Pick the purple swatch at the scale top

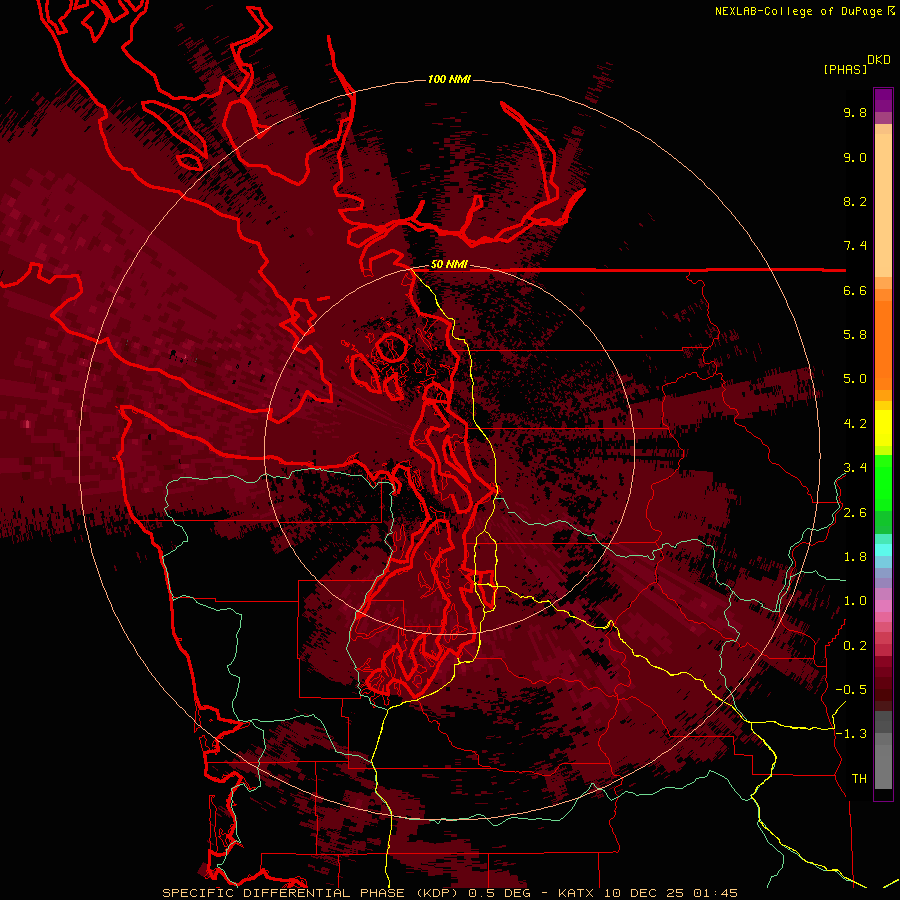tap(883, 100)
